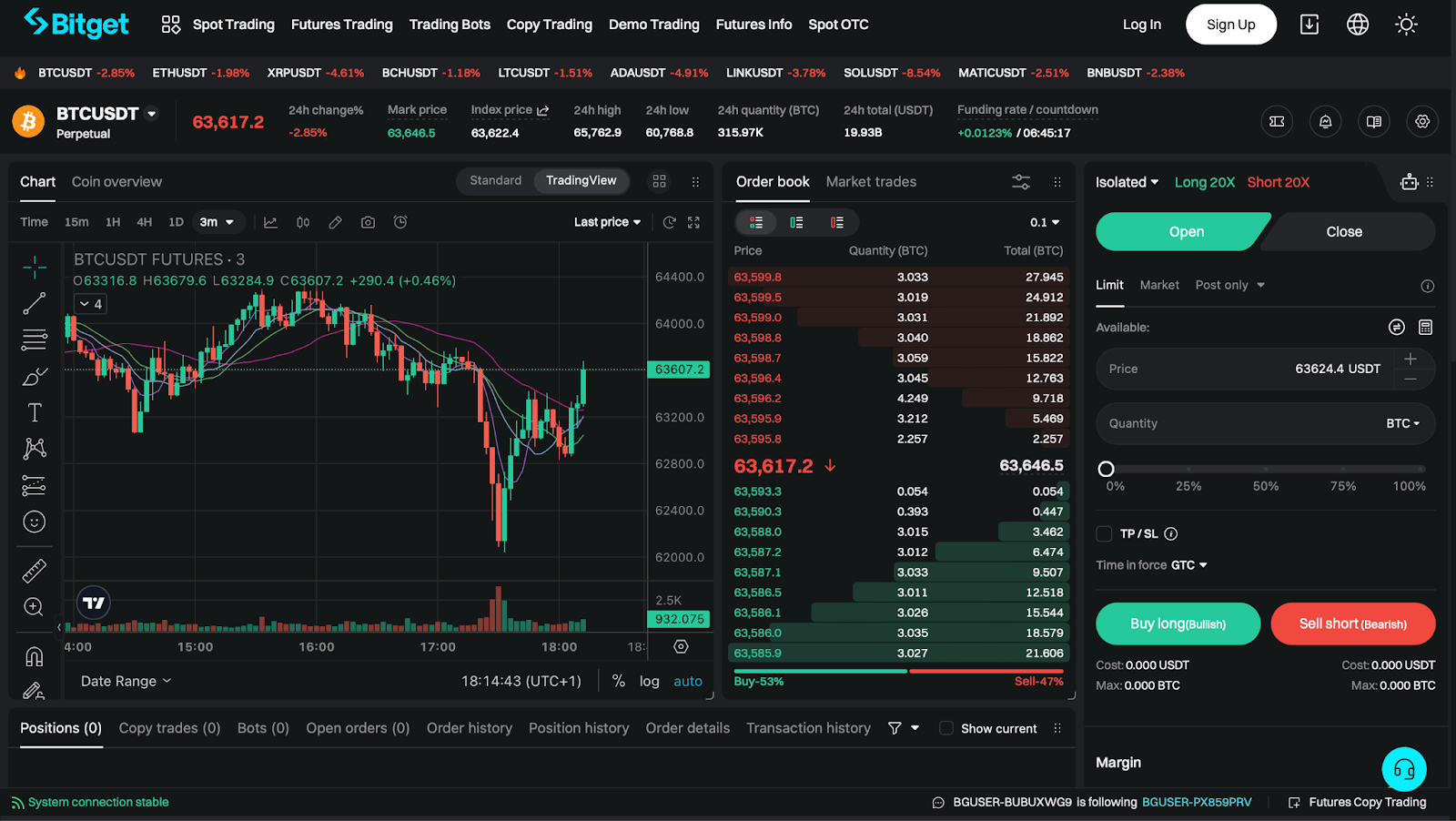Open the 3m interval dropdown

click(217, 222)
